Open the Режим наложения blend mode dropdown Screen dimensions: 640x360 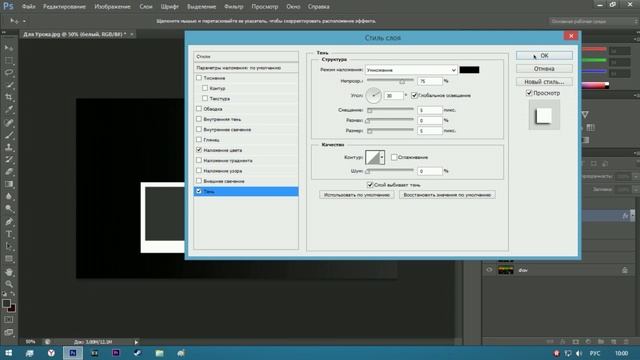[x=411, y=70]
